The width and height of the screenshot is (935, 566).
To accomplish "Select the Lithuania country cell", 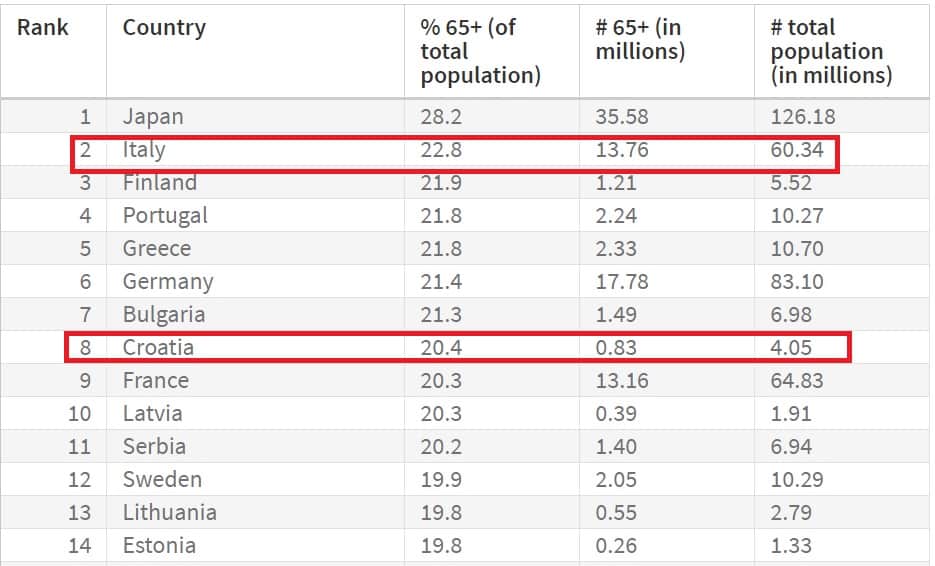I will click(169, 513).
